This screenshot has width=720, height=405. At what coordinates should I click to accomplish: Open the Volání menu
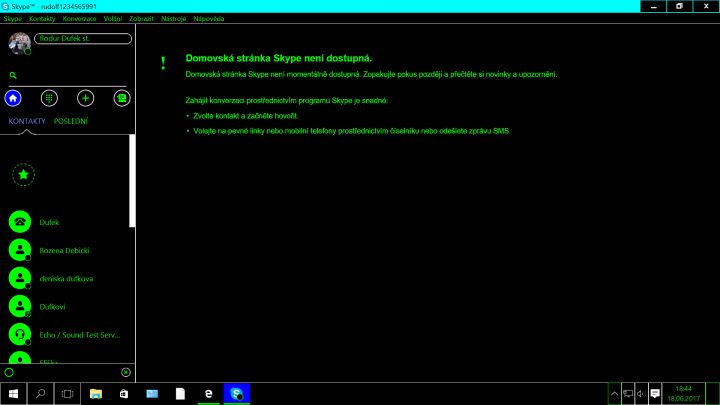click(x=112, y=19)
